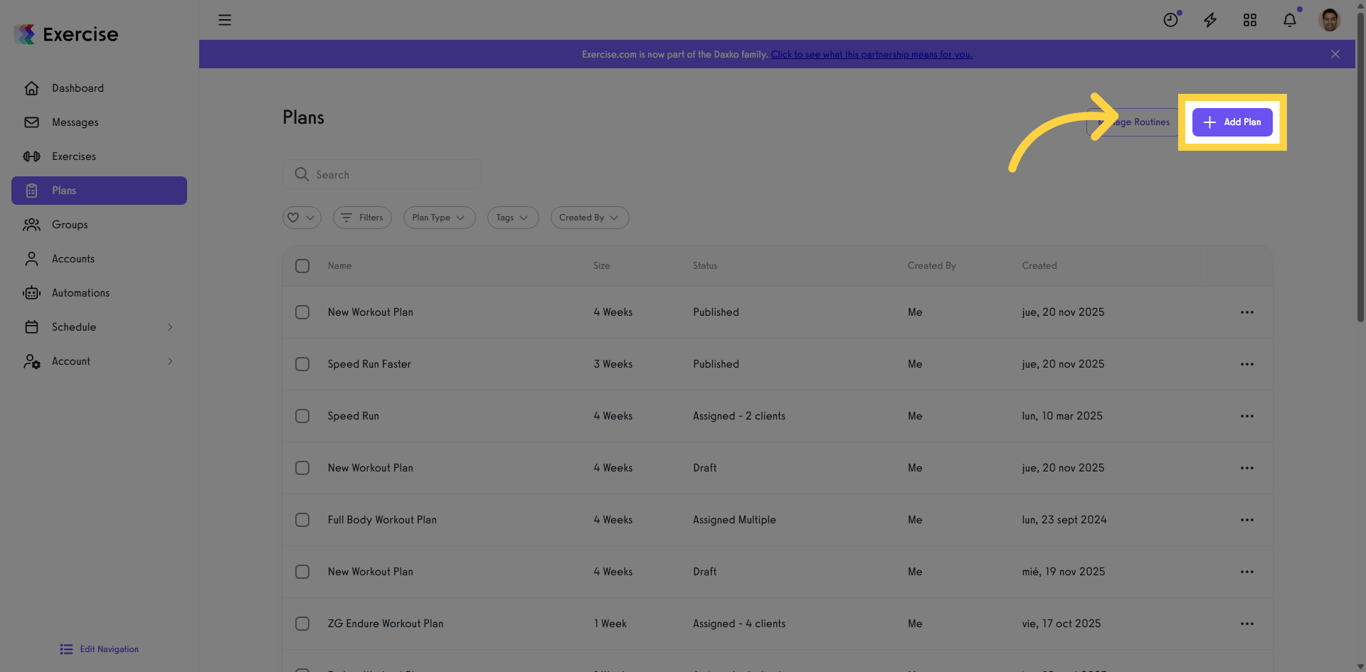The height and width of the screenshot is (672, 1366).
Task: Expand the Plan Type filter dropdown
Action: coord(439,217)
